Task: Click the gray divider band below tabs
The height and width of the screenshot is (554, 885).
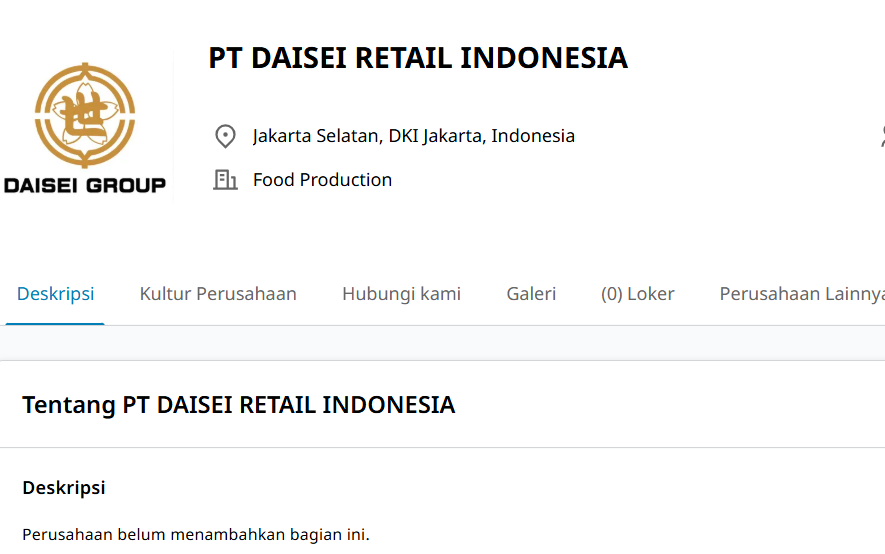Action: 442,343
